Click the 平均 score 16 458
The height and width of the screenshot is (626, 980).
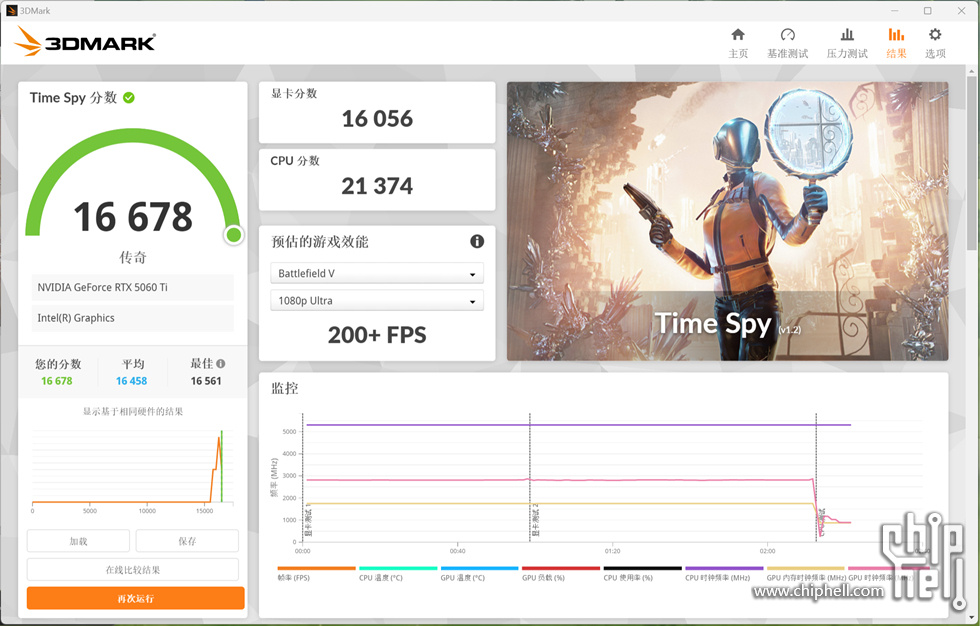click(131, 381)
